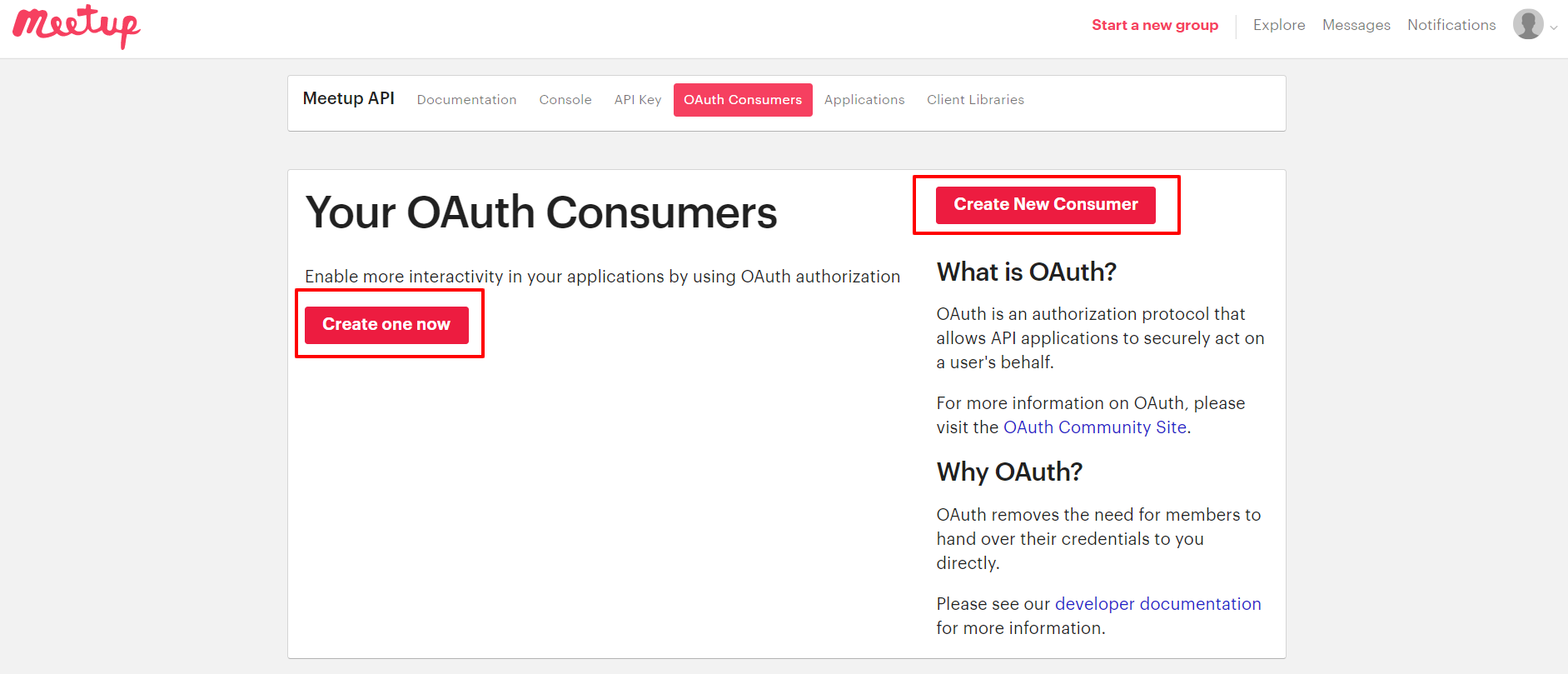Click the Create one now button
Screen dimensions: 1568x674
click(386, 325)
